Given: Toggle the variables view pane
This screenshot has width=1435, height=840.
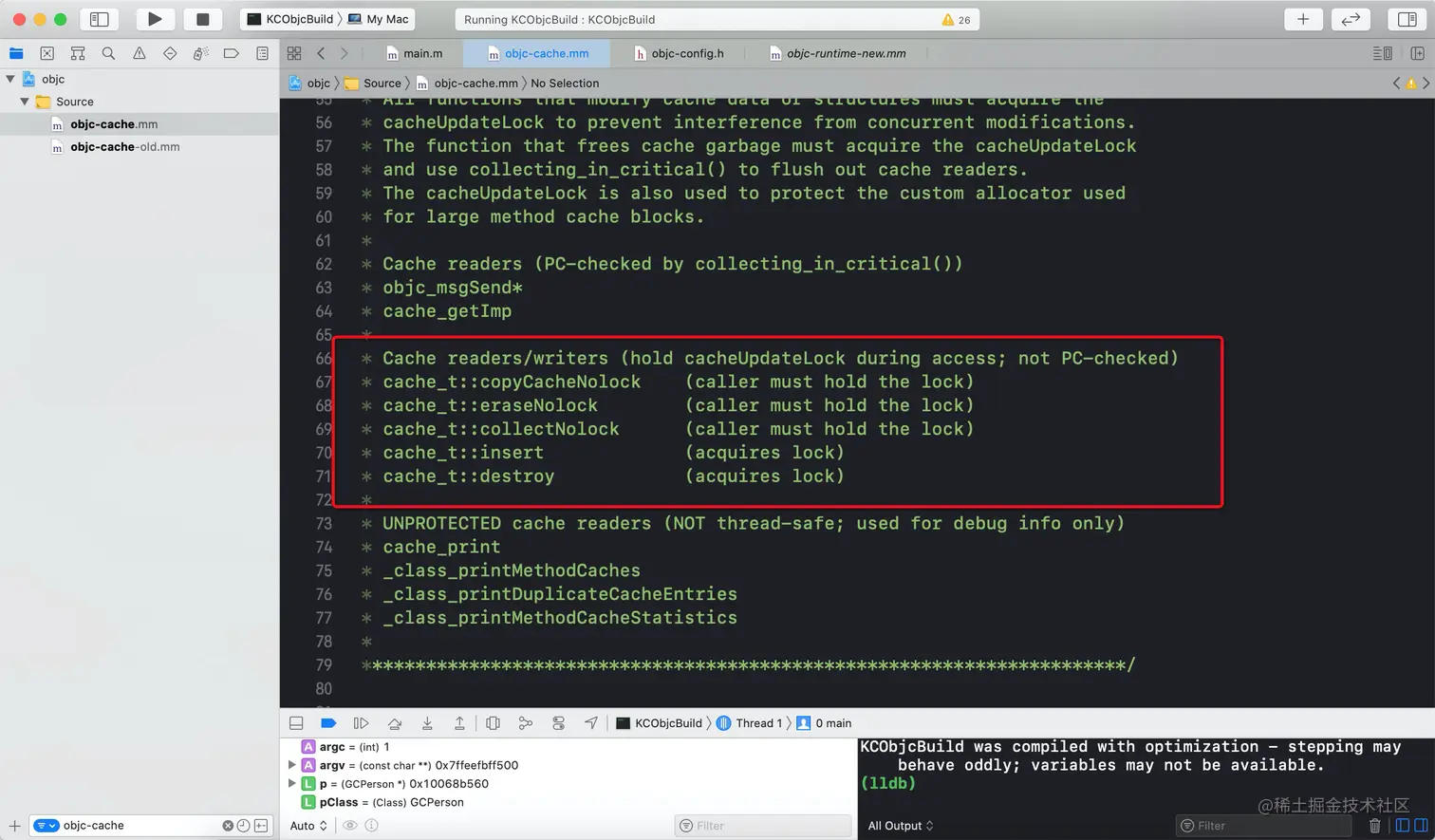Looking at the screenshot, I should (1402, 826).
